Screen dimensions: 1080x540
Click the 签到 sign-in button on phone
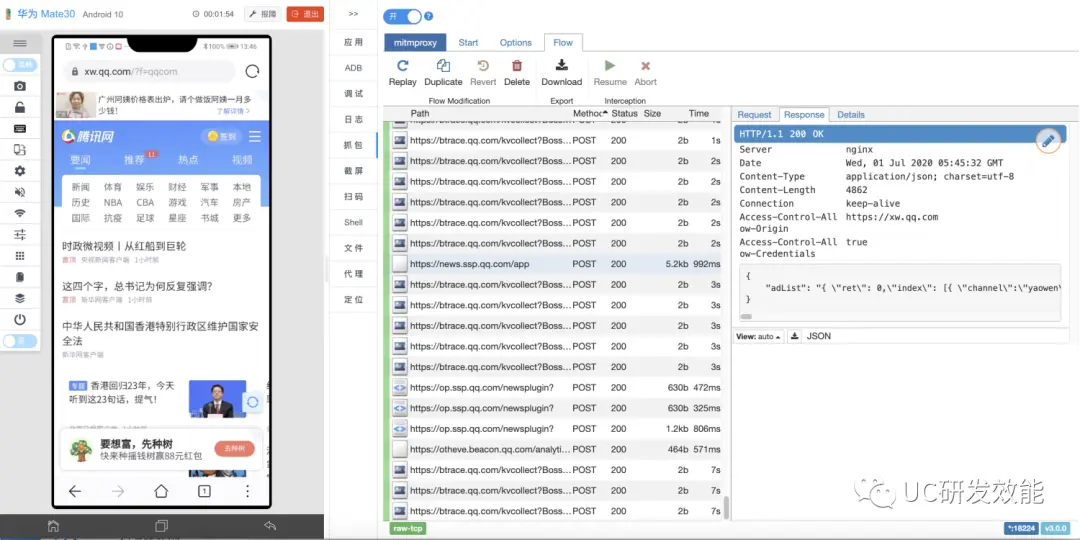point(221,136)
